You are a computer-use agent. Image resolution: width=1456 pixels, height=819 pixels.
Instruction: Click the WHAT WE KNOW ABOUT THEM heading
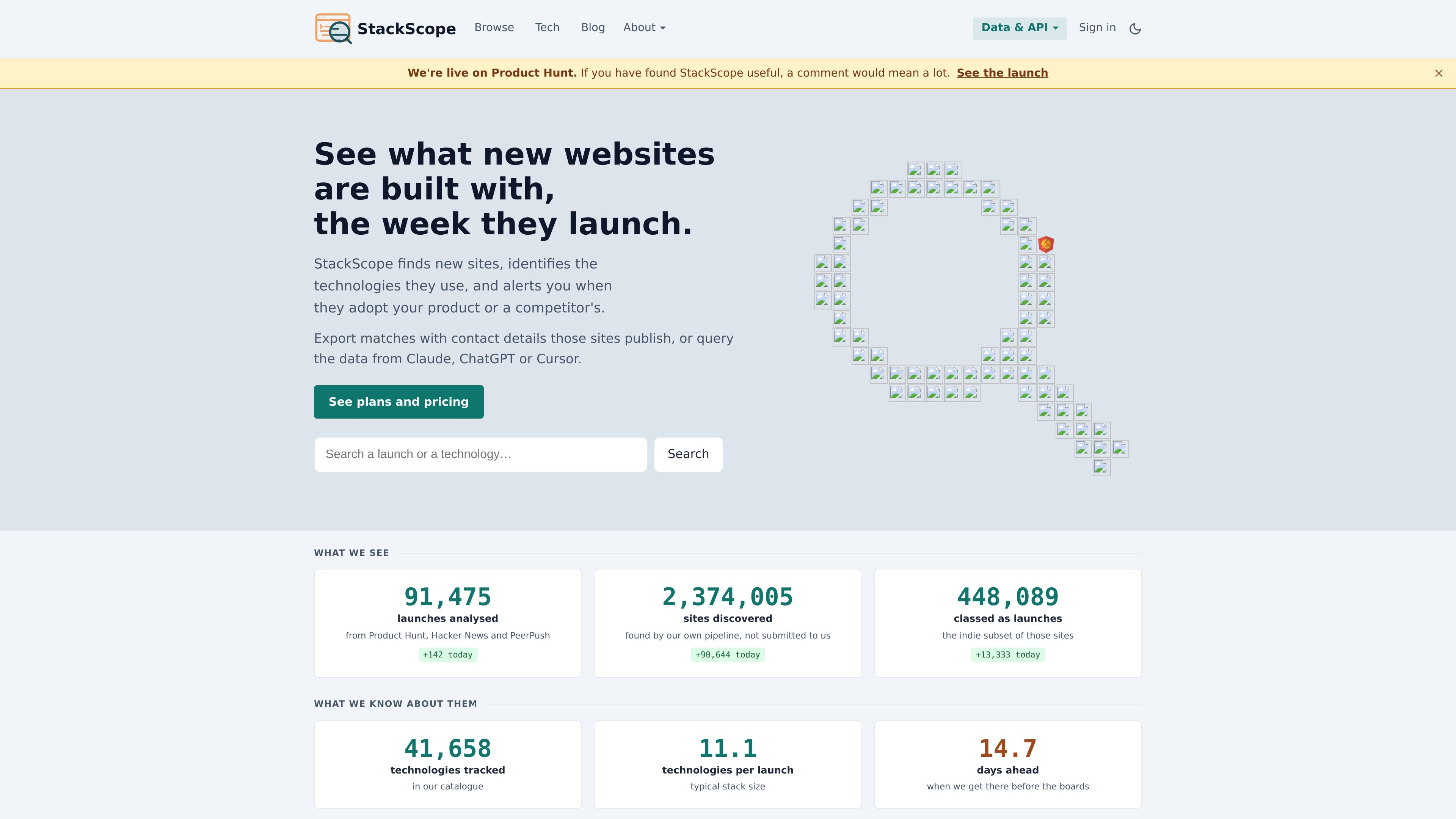(395, 704)
